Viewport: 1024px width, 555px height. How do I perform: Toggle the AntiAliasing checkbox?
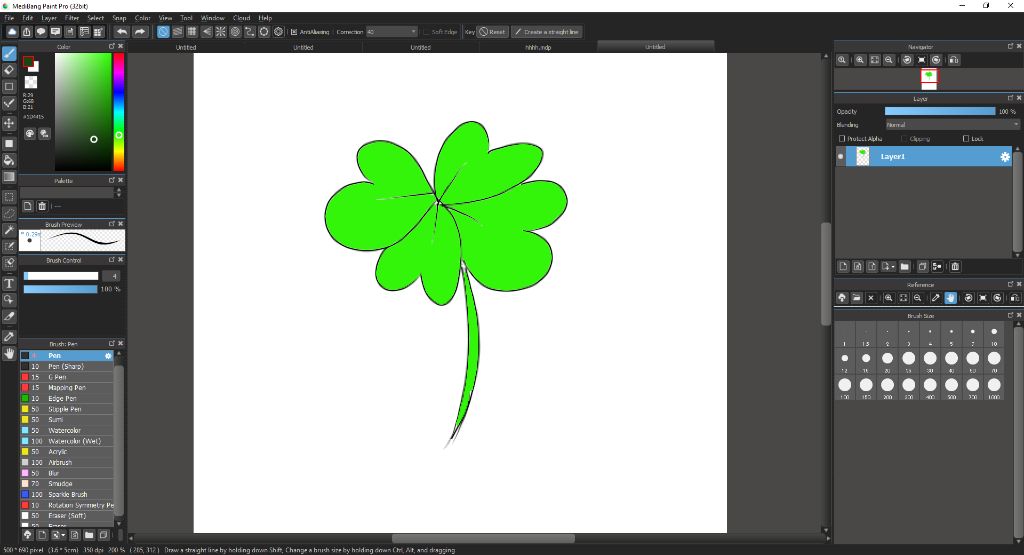coord(294,31)
